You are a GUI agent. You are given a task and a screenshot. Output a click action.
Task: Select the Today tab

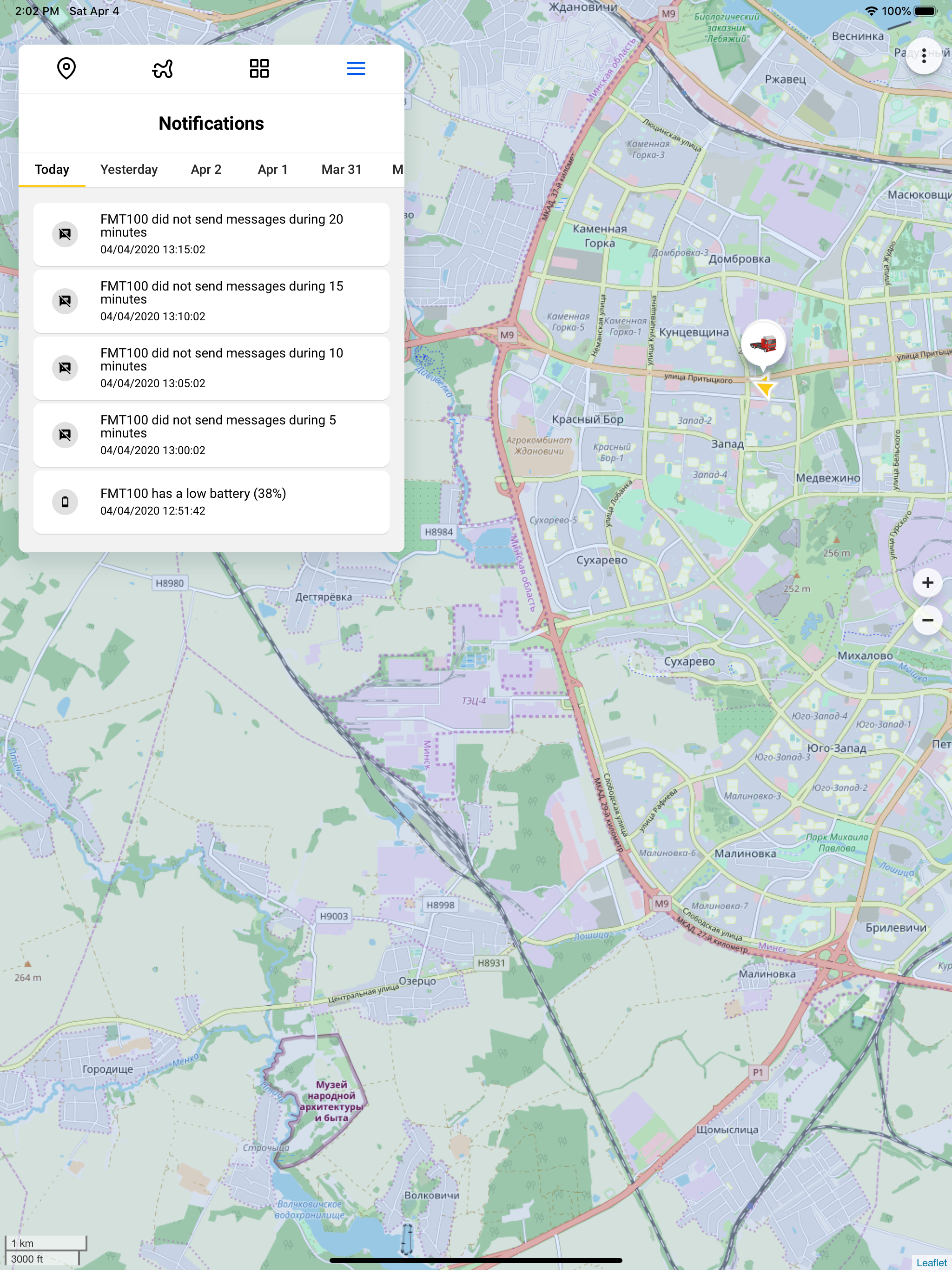tap(52, 169)
